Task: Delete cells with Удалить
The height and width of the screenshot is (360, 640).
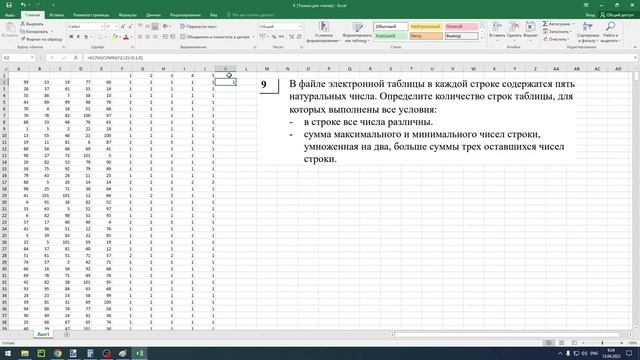Action: click(514, 32)
